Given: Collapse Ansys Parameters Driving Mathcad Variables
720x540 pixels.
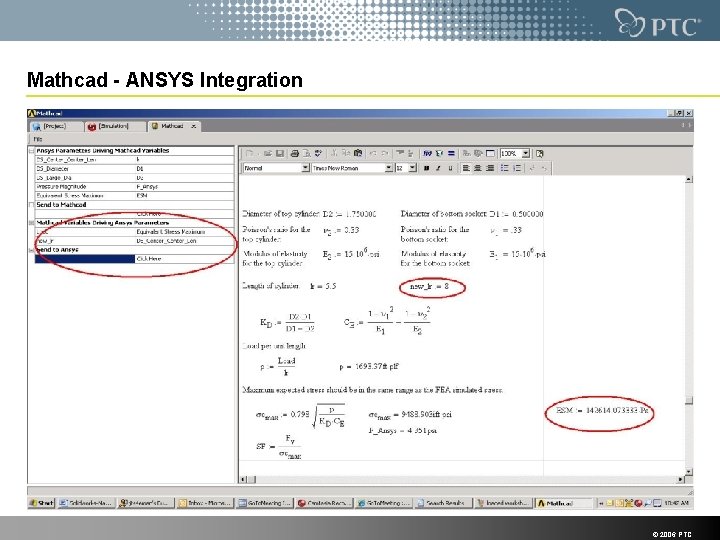Looking at the screenshot, I should (x=32, y=151).
